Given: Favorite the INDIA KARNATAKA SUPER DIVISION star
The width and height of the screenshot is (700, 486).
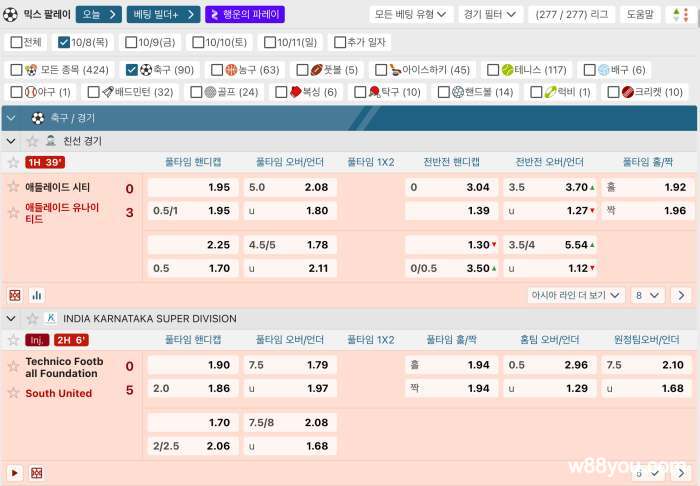Looking at the screenshot, I should (32, 319).
